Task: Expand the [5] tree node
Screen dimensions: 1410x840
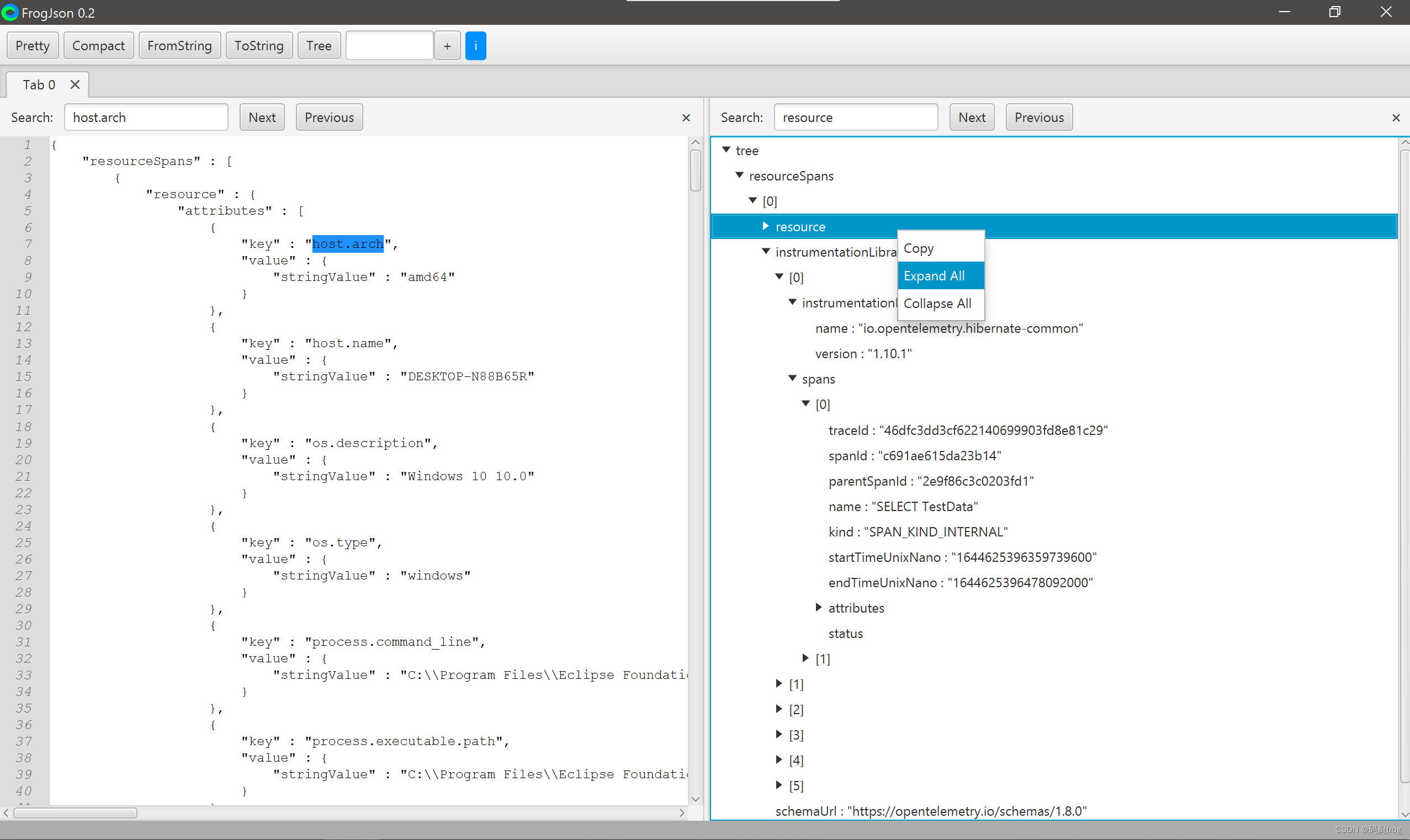Action: tap(779, 785)
